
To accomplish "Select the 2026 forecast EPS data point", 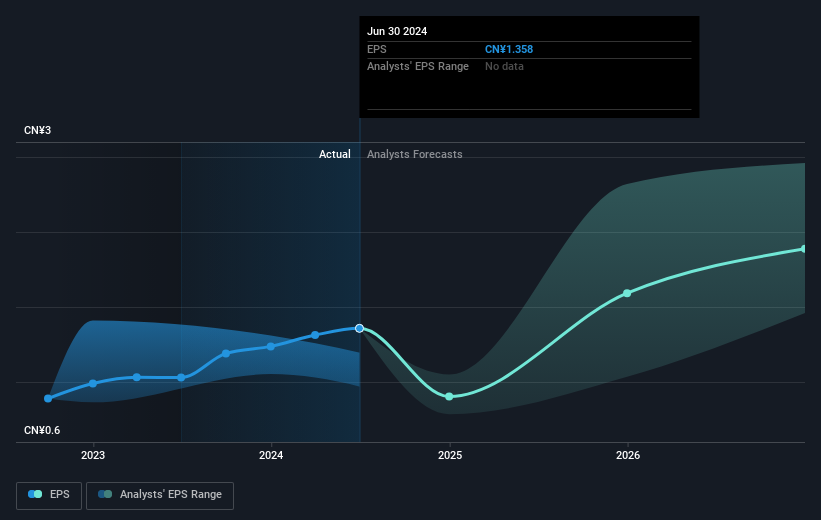I will 627,293.
